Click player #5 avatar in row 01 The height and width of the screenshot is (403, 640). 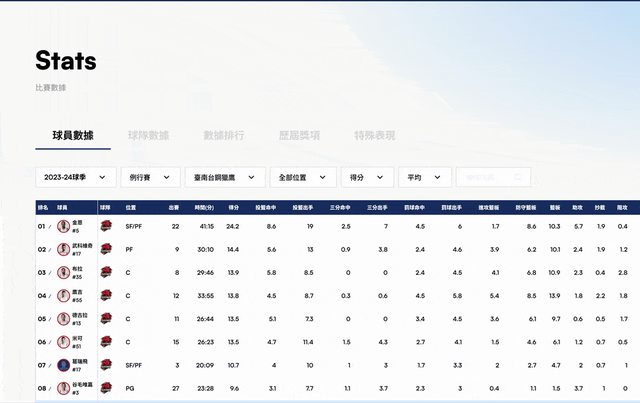(63, 227)
